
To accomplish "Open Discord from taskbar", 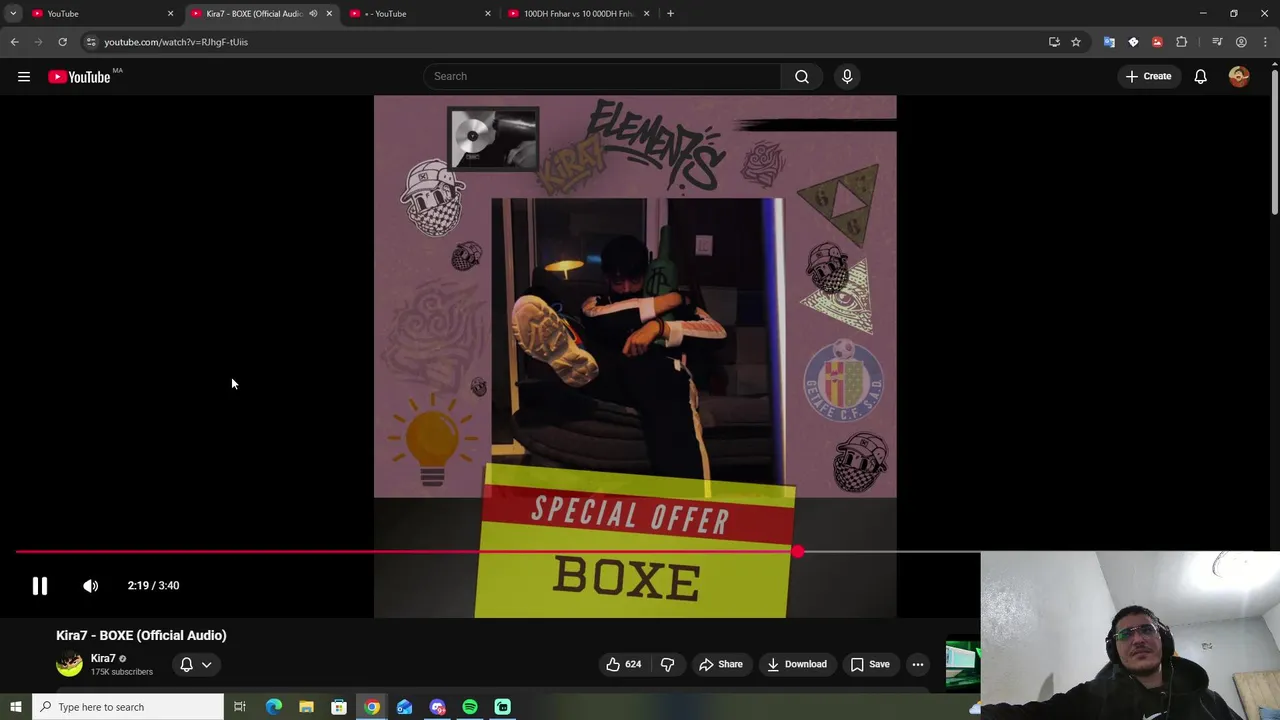I will pos(437,707).
